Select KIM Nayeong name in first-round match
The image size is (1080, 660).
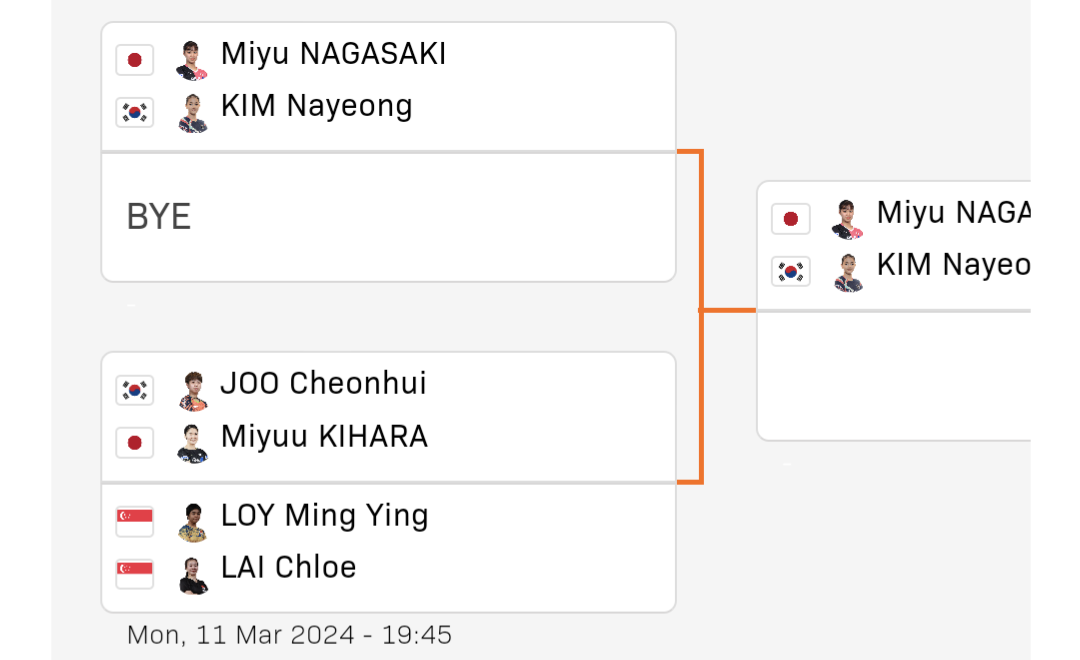pyautogui.click(x=316, y=106)
